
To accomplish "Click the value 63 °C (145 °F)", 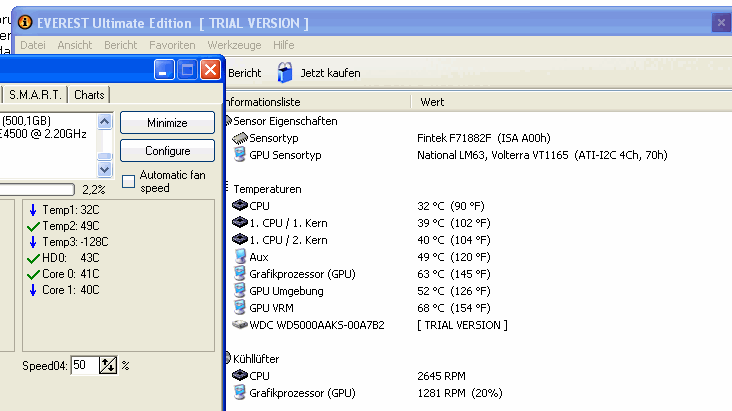I will (454, 274).
